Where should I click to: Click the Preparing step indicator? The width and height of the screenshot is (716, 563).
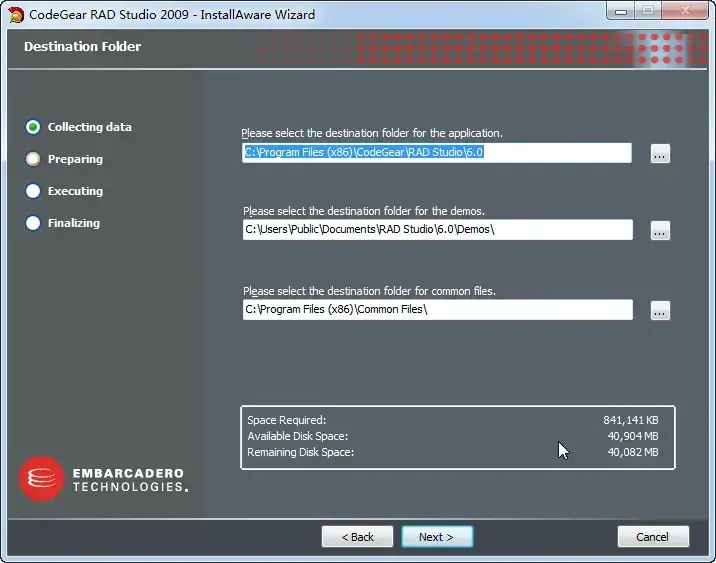[33, 159]
